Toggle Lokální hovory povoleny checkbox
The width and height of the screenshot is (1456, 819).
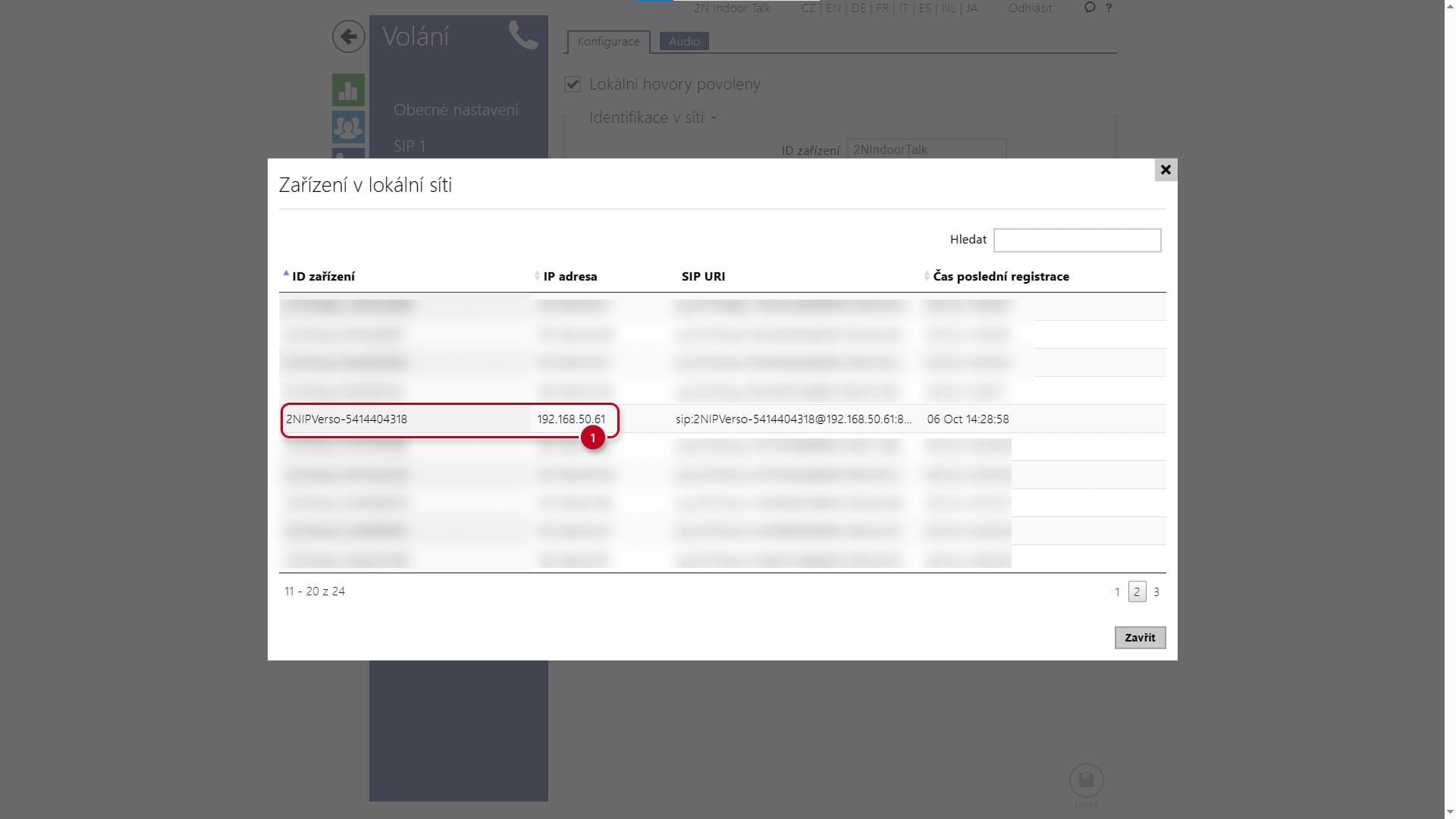pyautogui.click(x=573, y=84)
